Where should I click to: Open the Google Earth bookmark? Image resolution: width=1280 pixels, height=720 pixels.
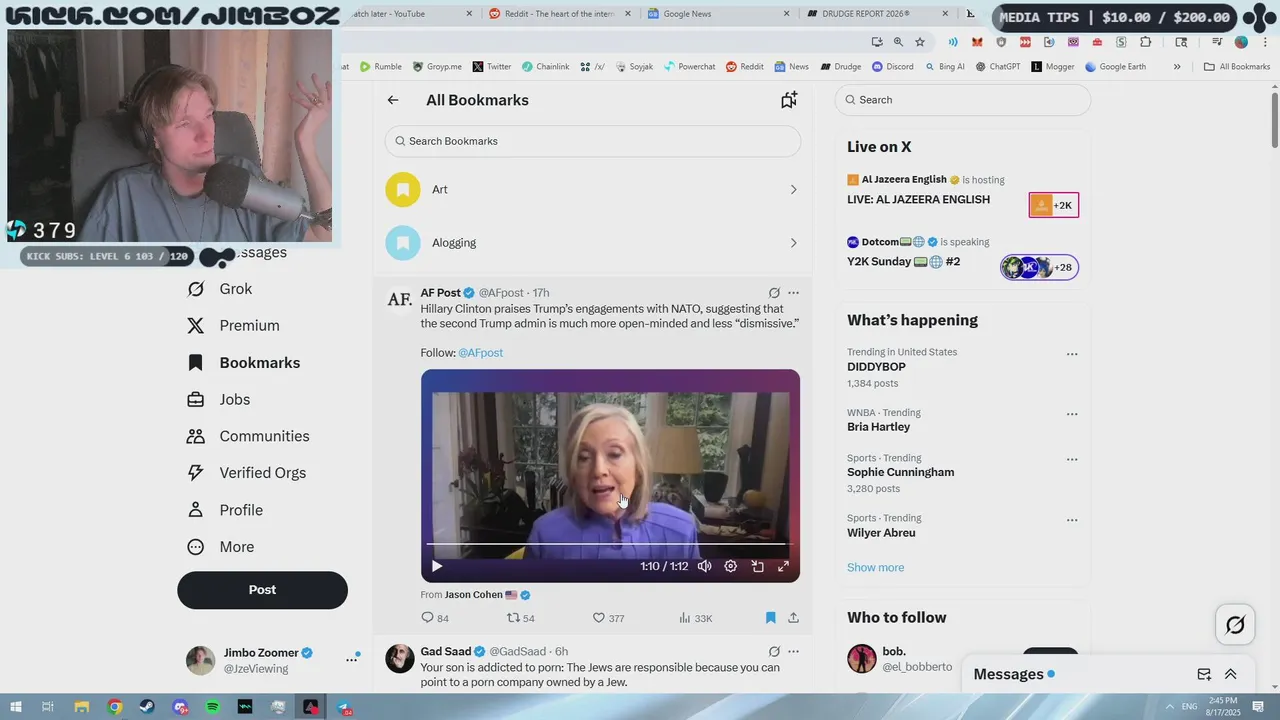tap(1115, 67)
